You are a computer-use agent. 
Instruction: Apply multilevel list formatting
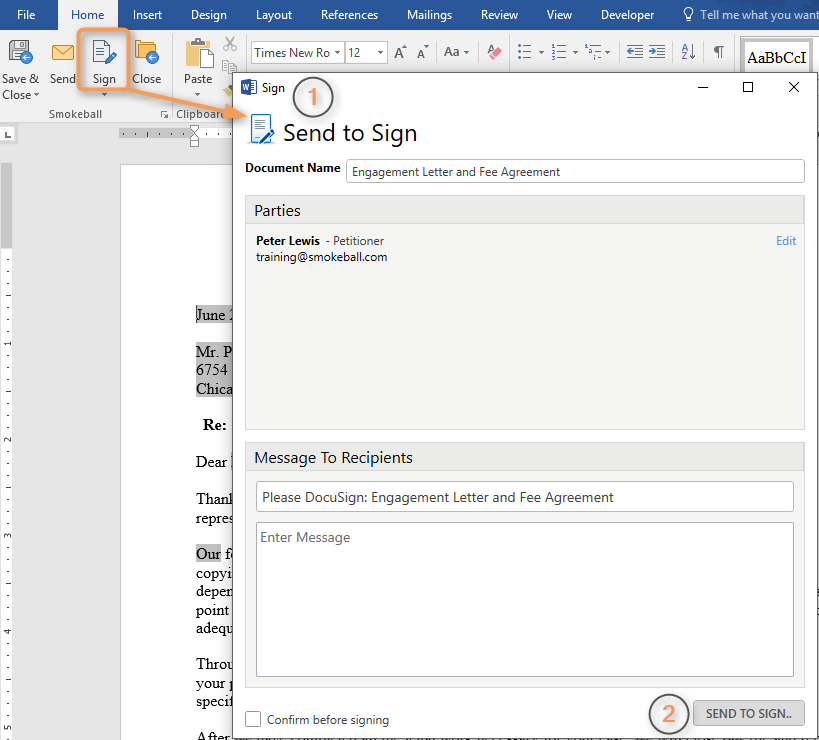593,52
